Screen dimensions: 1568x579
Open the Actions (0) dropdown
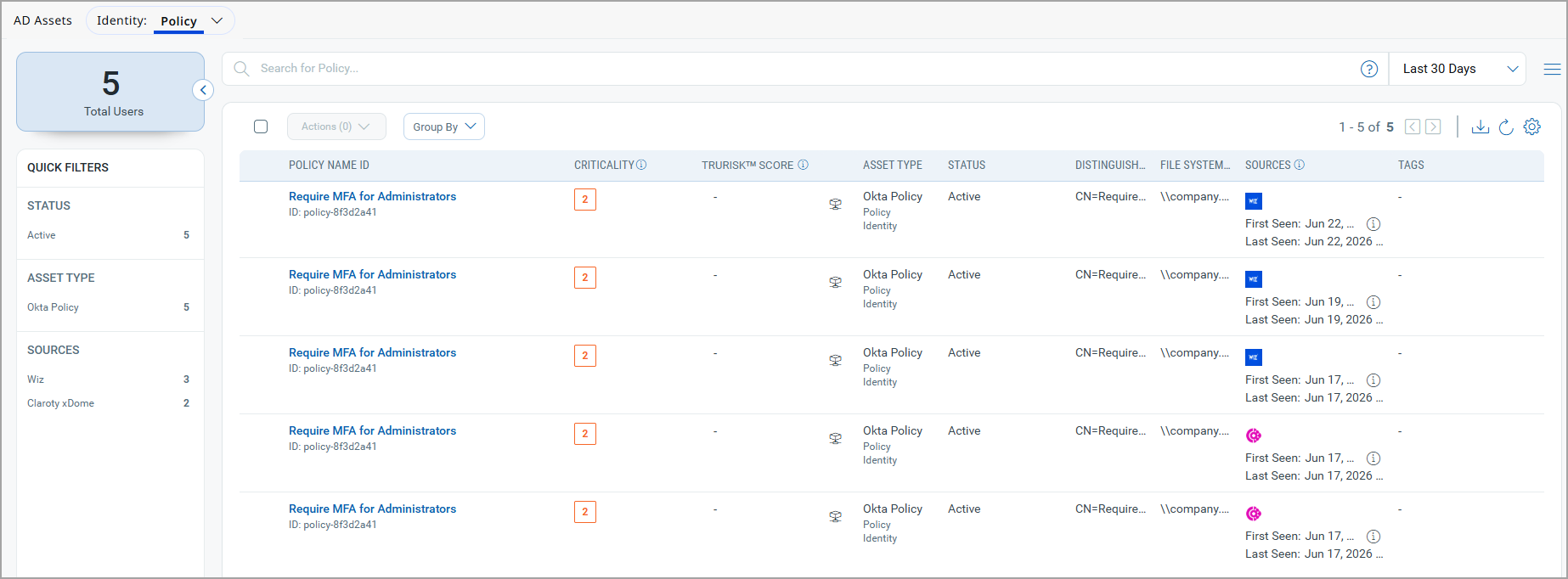(336, 126)
